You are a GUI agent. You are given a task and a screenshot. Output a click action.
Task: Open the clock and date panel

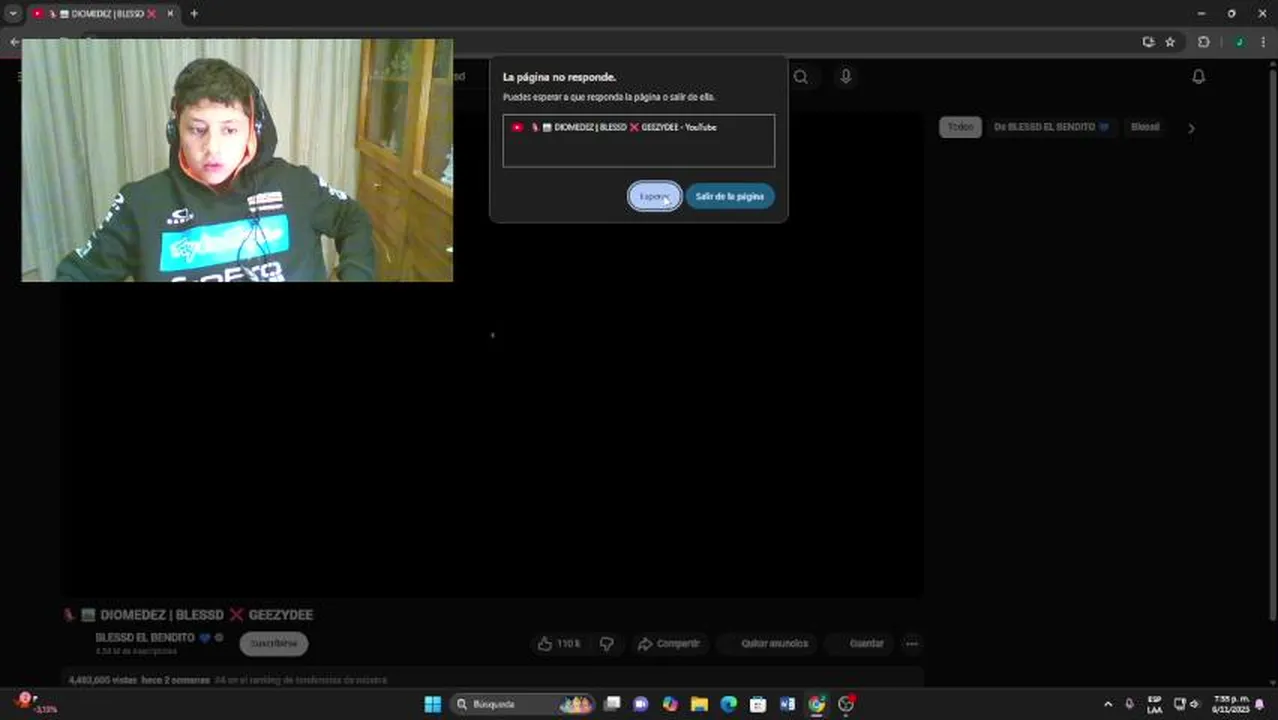1230,704
